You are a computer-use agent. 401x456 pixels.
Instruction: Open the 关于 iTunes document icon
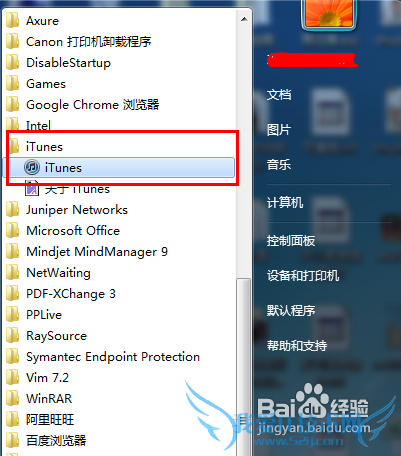(32, 188)
